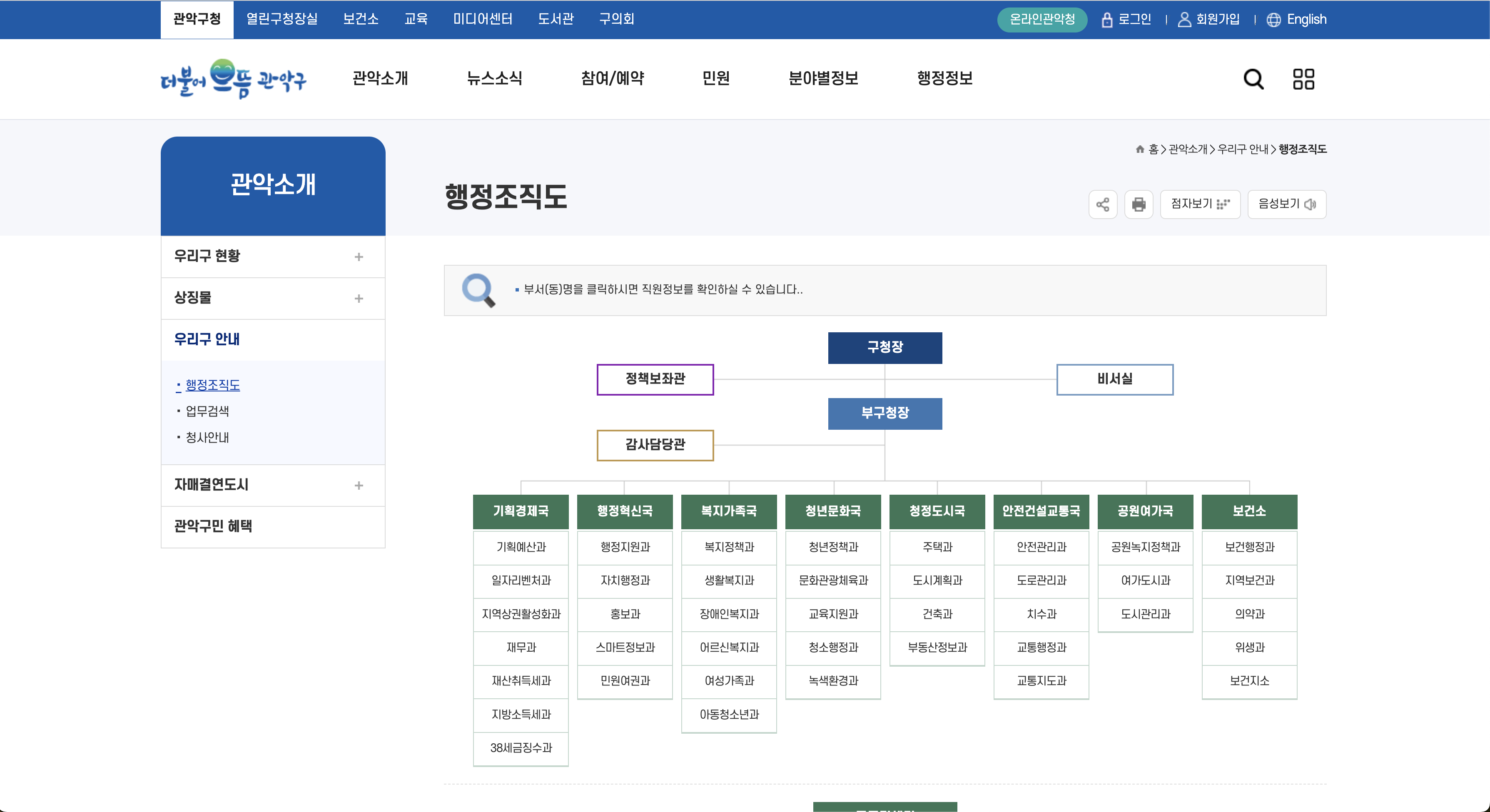Expand the 자매결연도시 sidebar section
This screenshot has width=1490, height=812.
point(359,485)
